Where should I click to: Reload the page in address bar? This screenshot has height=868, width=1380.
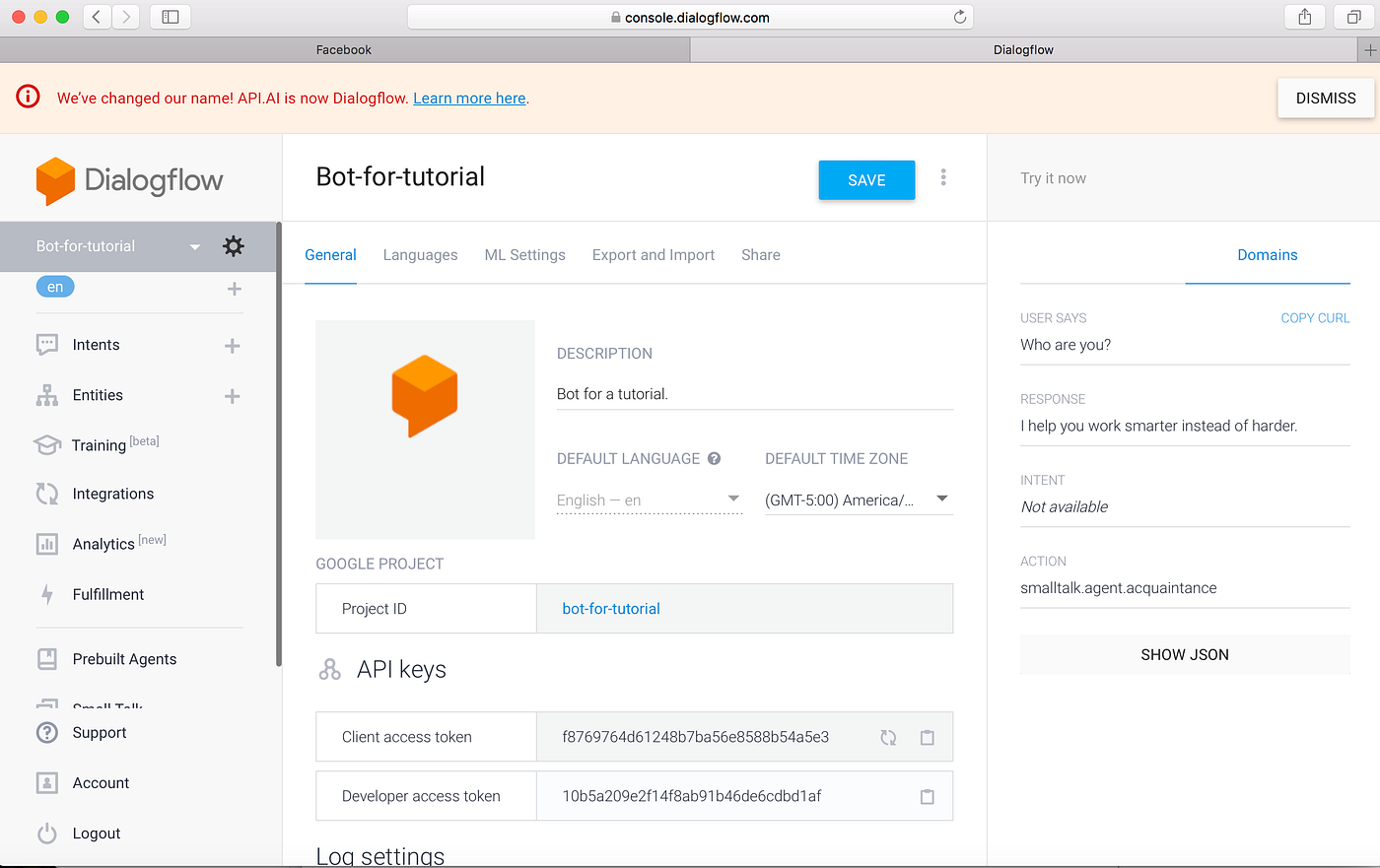tap(960, 17)
